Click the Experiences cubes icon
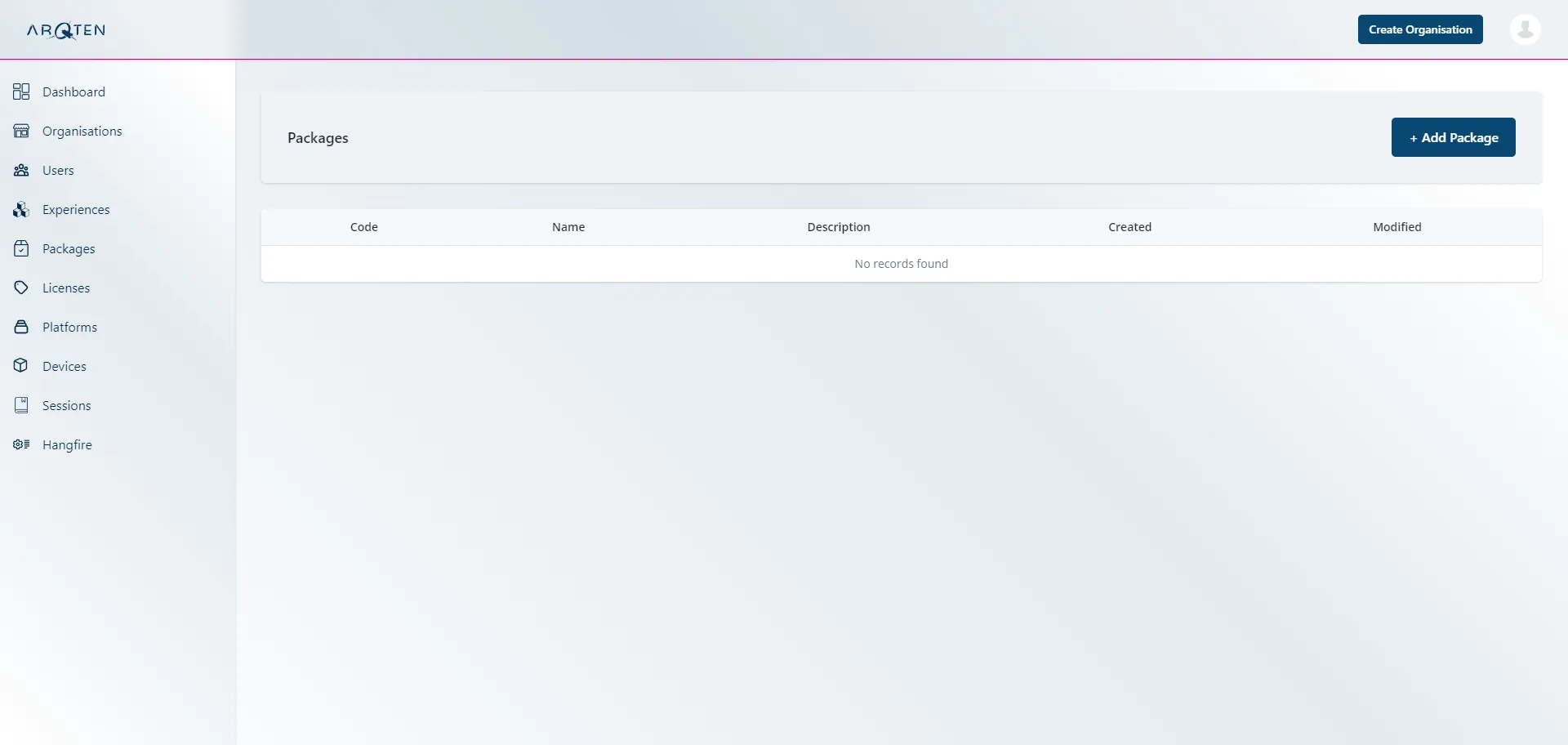 pos(21,209)
